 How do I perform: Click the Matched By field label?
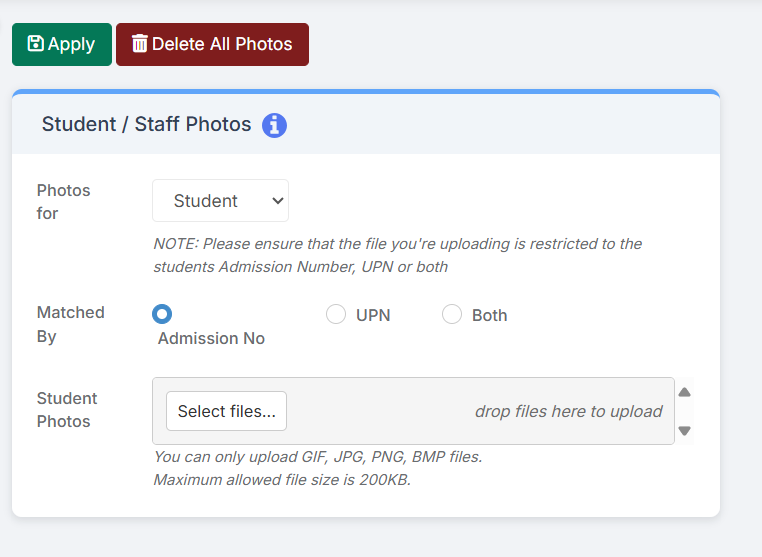(x=70, y=324)
